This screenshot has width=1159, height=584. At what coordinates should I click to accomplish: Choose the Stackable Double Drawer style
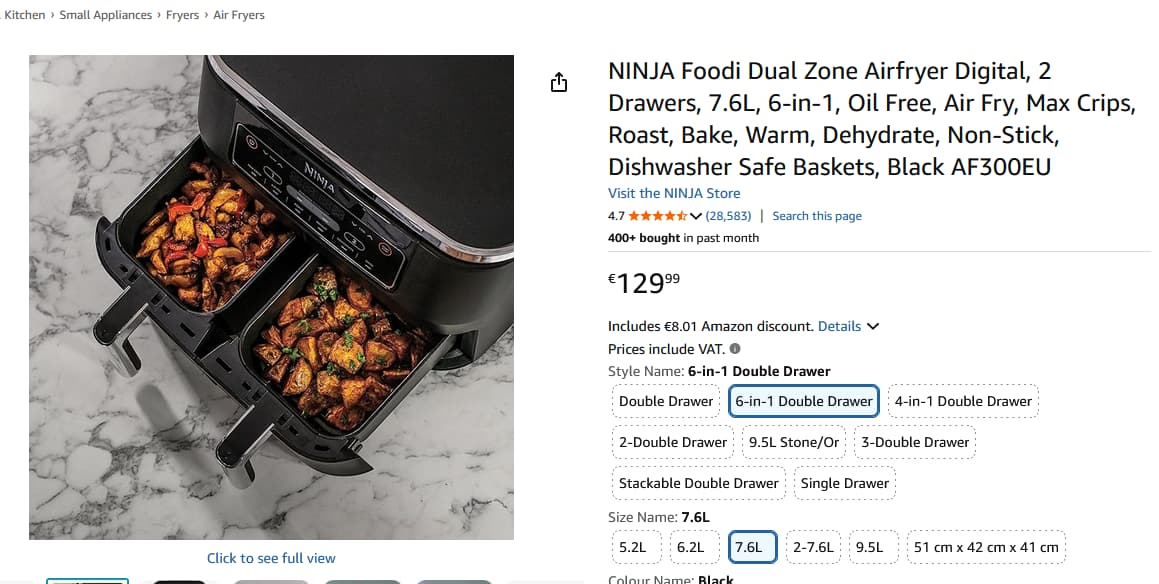tap(698, 483)
